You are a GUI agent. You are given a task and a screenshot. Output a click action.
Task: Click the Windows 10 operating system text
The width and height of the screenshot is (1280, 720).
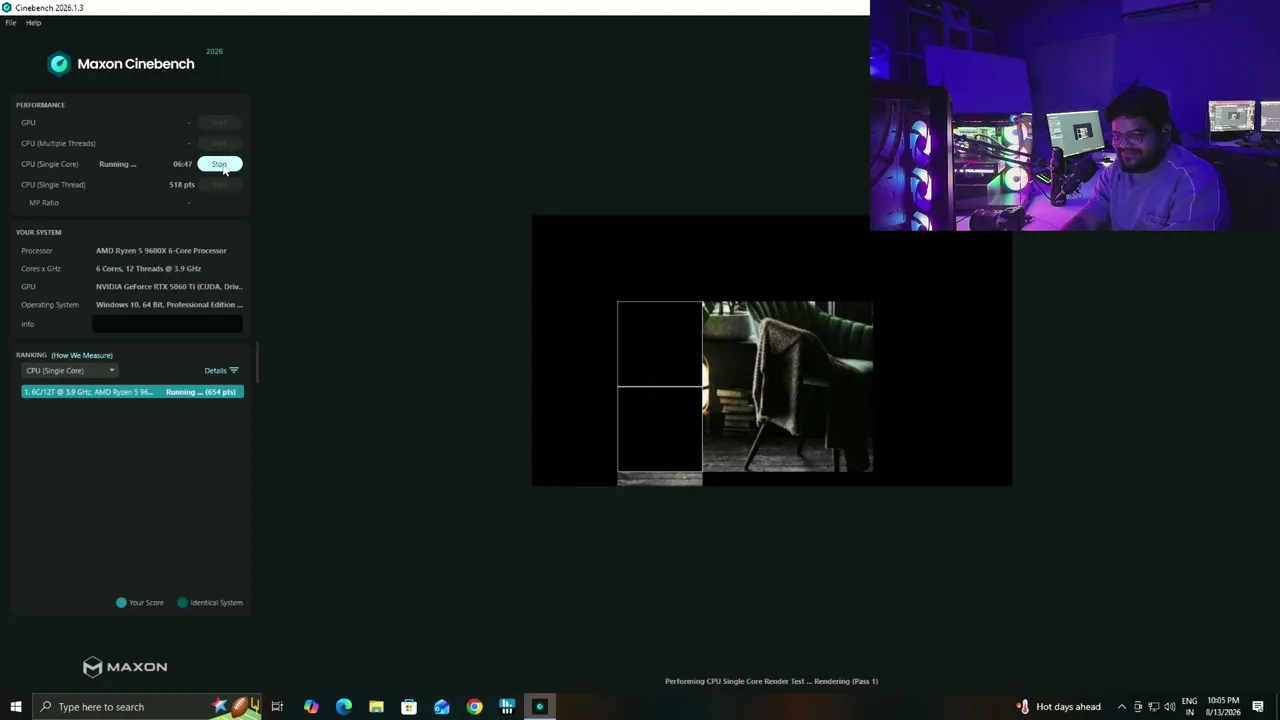(x=169, y=305)
